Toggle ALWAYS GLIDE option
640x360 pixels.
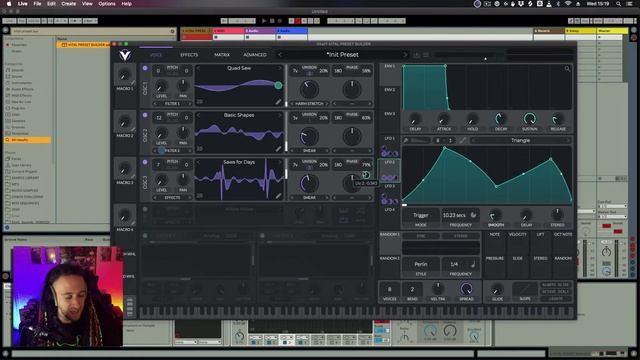point(556,285)
